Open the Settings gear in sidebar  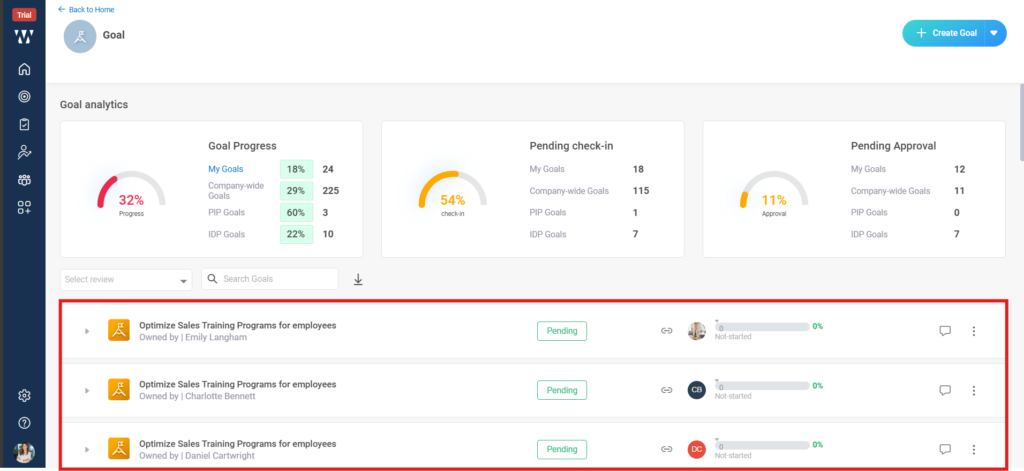pyautogui.click(x=24, y=395)
